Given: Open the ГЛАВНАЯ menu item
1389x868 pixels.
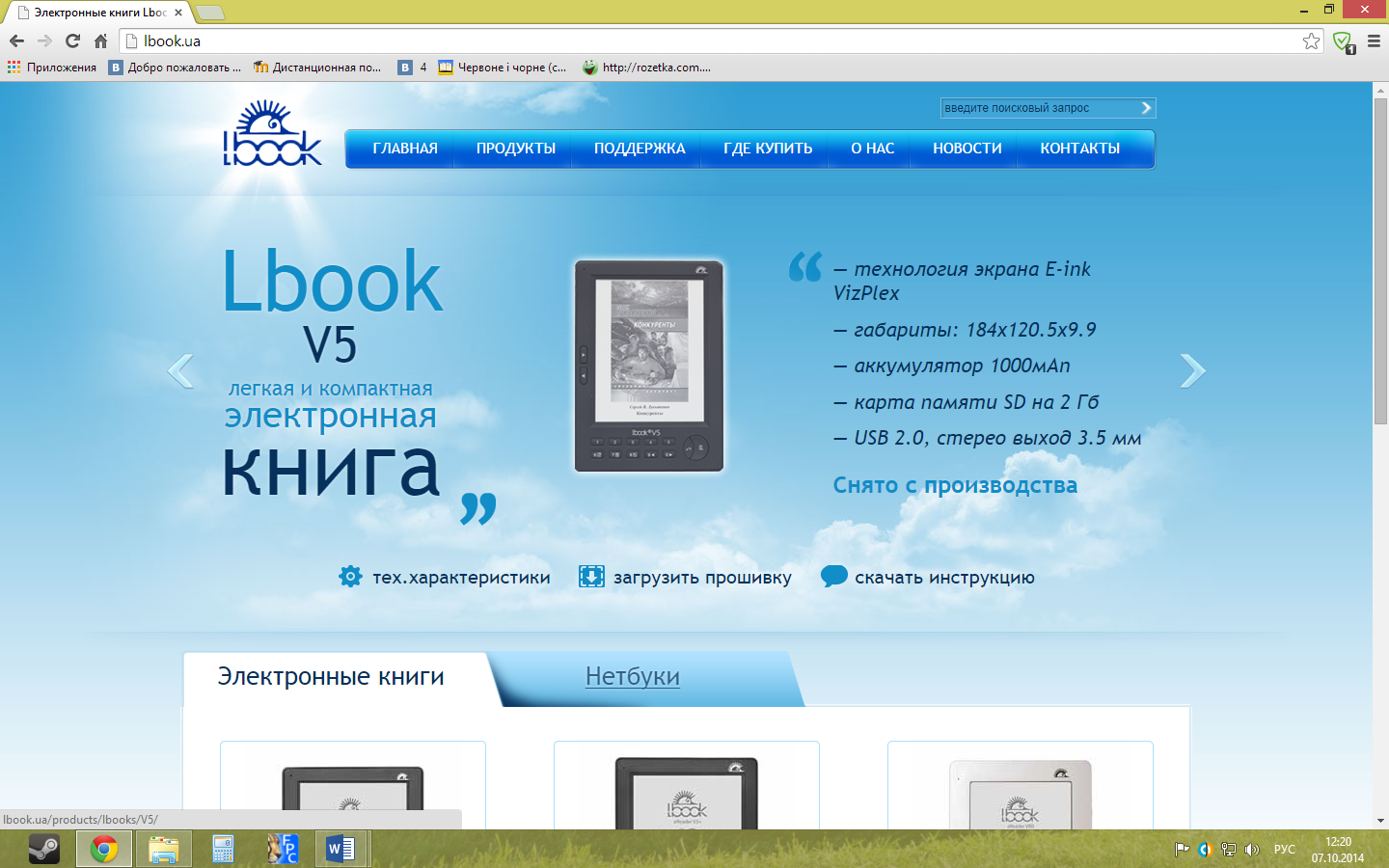Looking at the screenshot, I should tap(405, 149).
